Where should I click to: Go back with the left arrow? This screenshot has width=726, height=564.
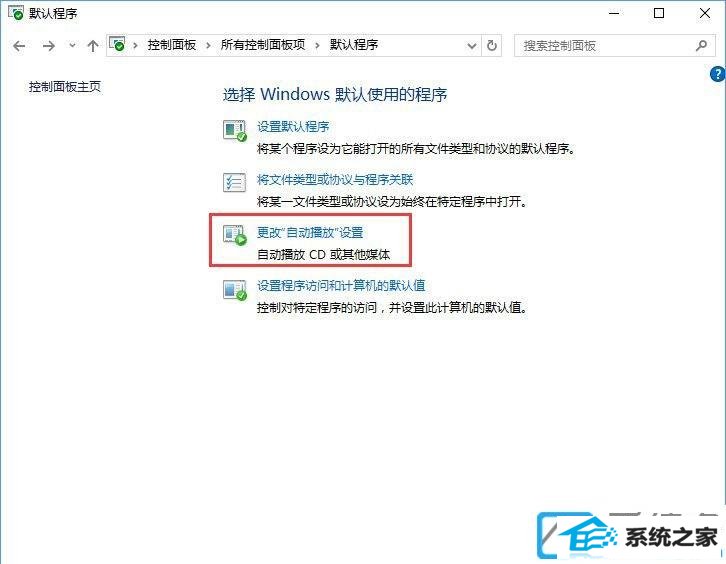19,46
